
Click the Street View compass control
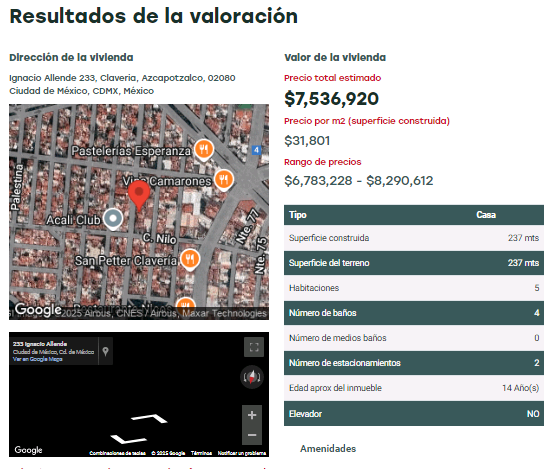[252, 377]
